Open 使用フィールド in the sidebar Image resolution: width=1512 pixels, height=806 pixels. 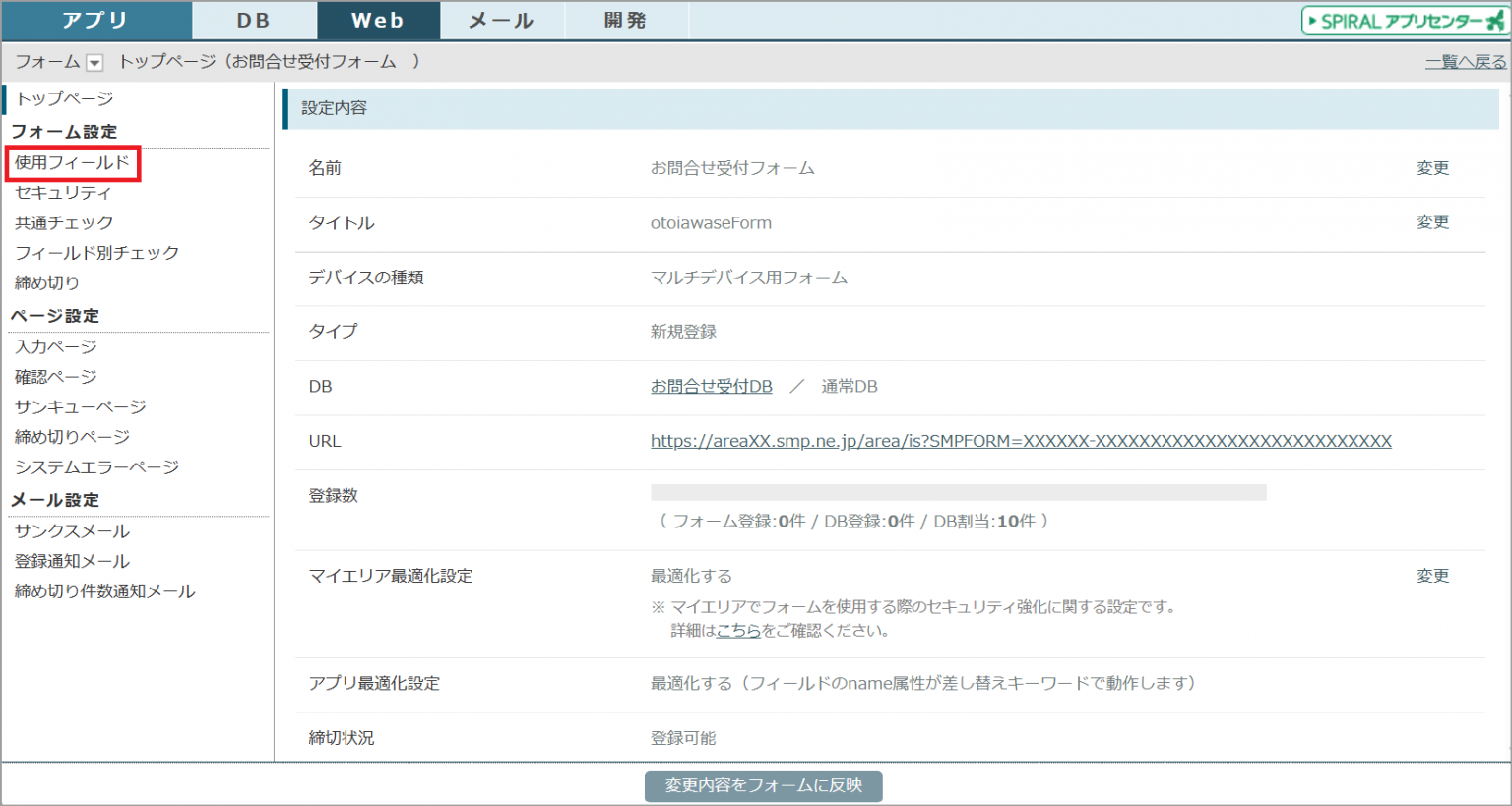tap(73, 163)
